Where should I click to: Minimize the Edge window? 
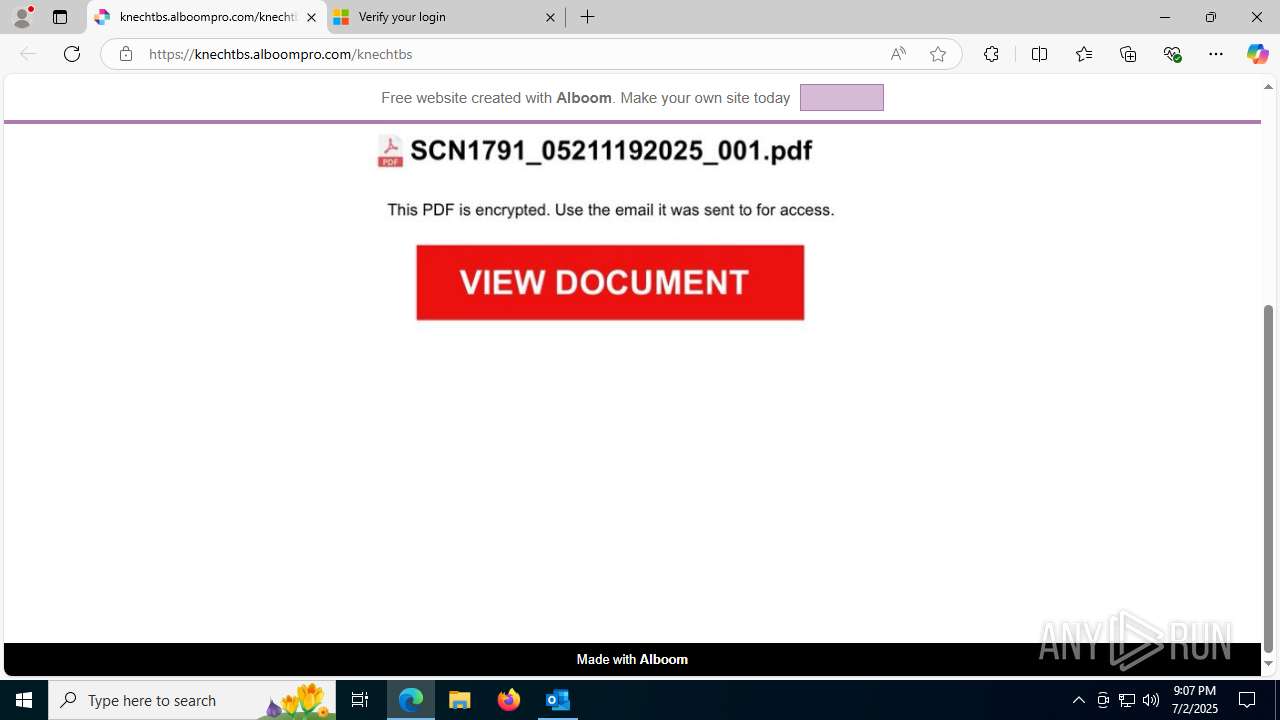1165,17
